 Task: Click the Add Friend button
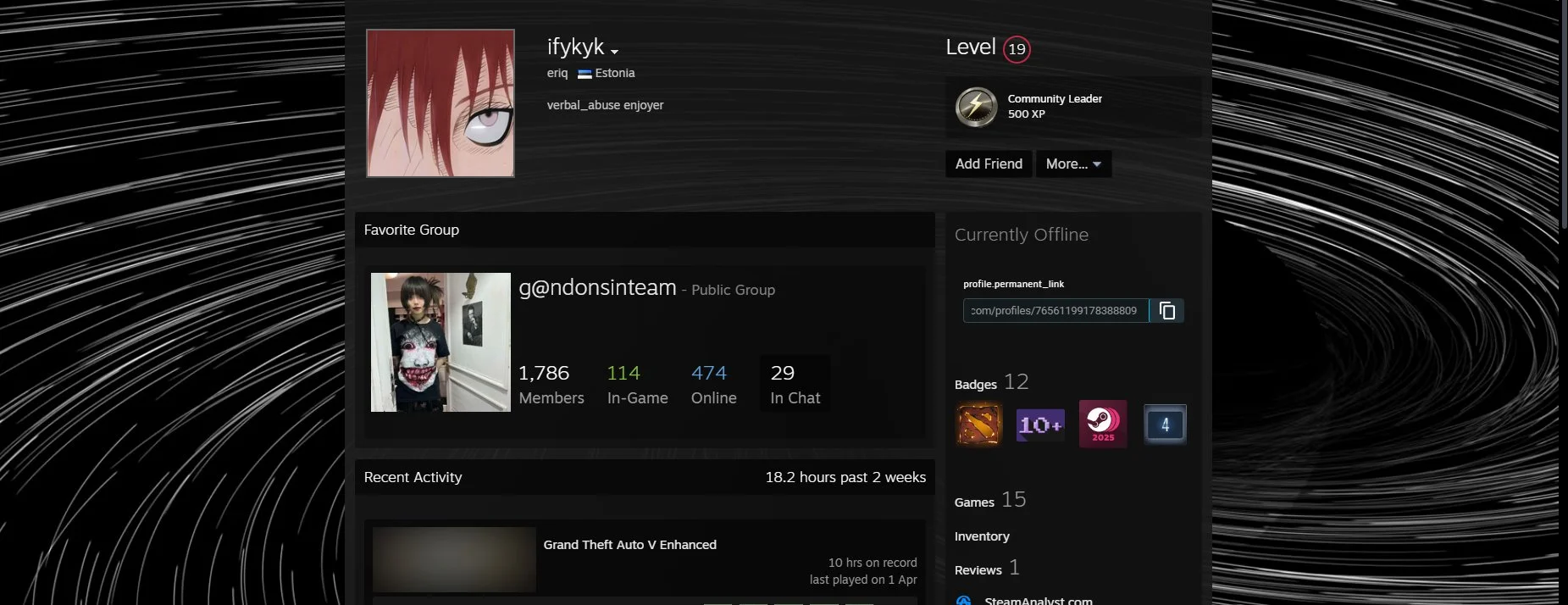tap(989, 164)
